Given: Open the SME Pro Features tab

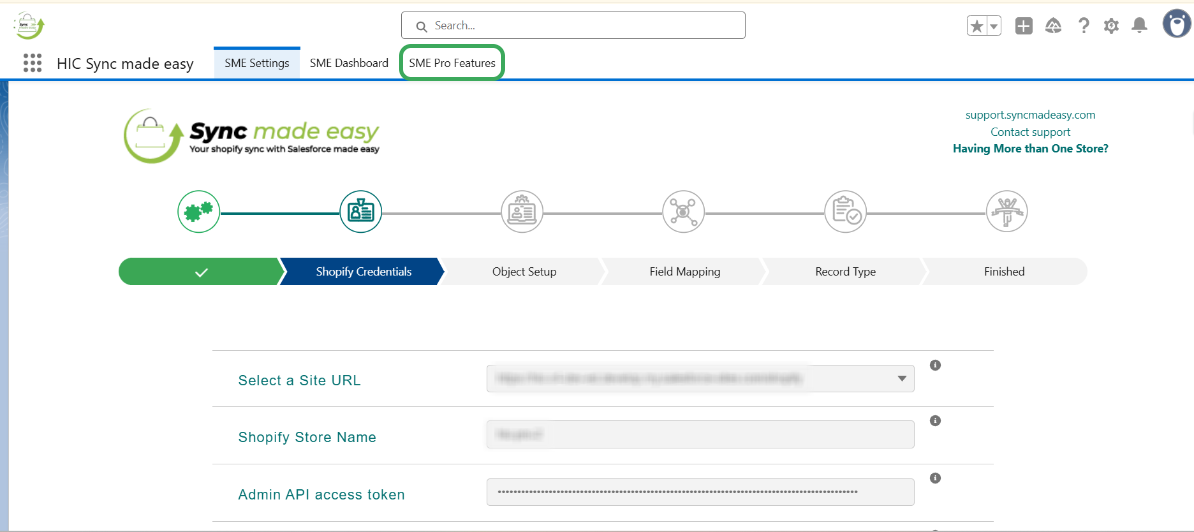Looking at the screenshot, I should coord(452,63).
